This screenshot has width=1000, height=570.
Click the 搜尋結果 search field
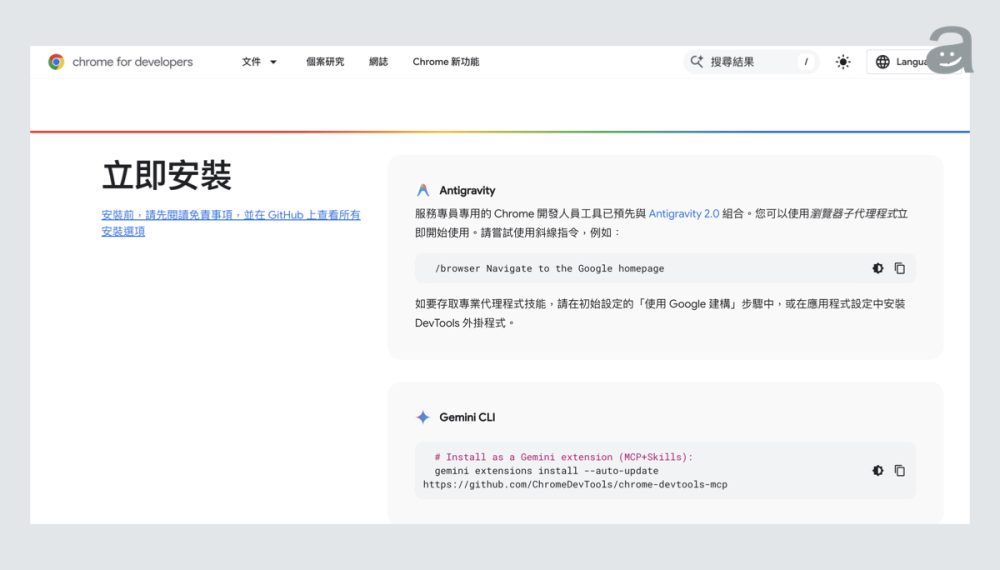coord(751,62)
